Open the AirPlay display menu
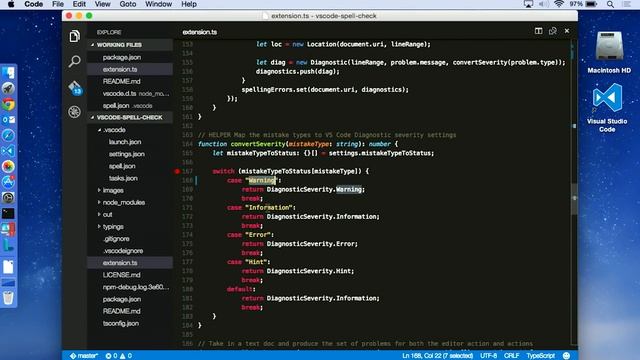This screenshot has width=640, height=360. tap(528, 4)
